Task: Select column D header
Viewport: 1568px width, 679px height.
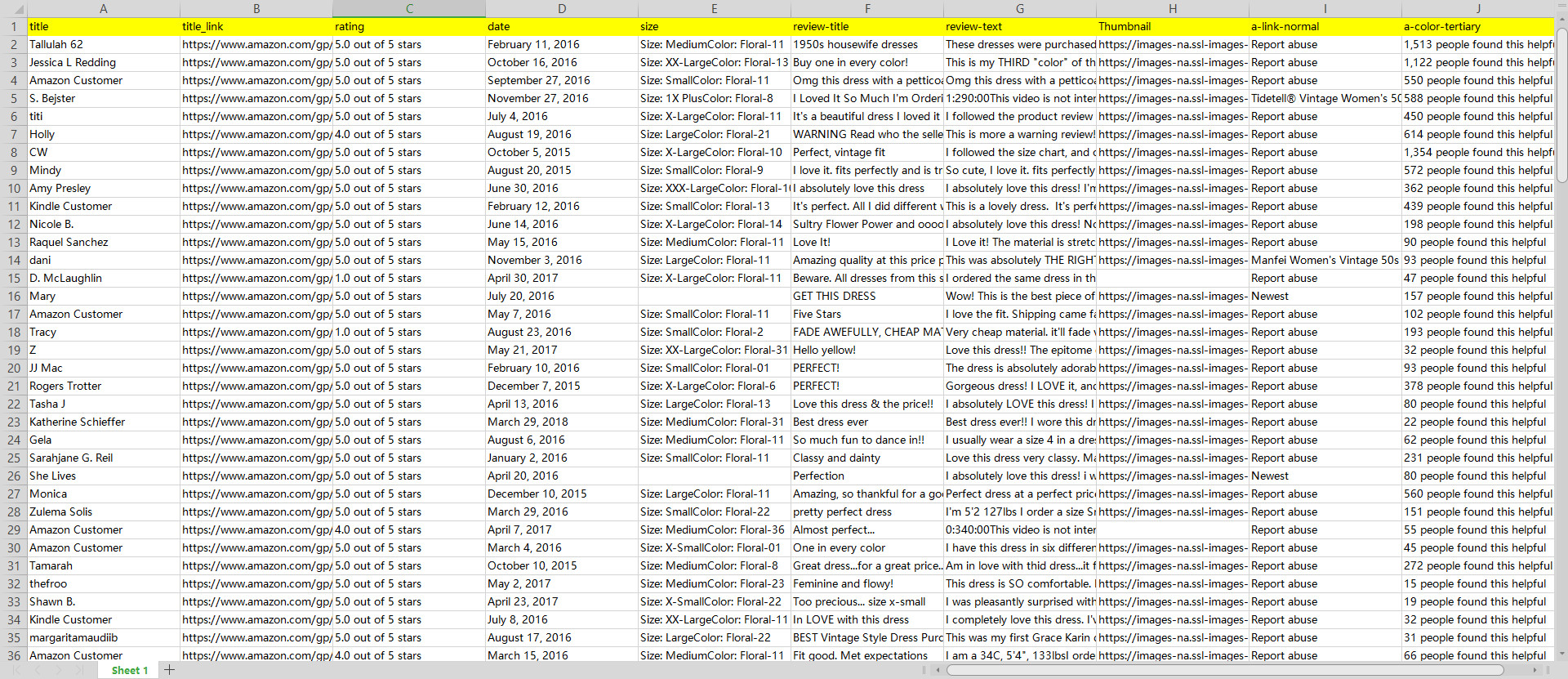Action: pyautogui.click(x=562, y=8)
